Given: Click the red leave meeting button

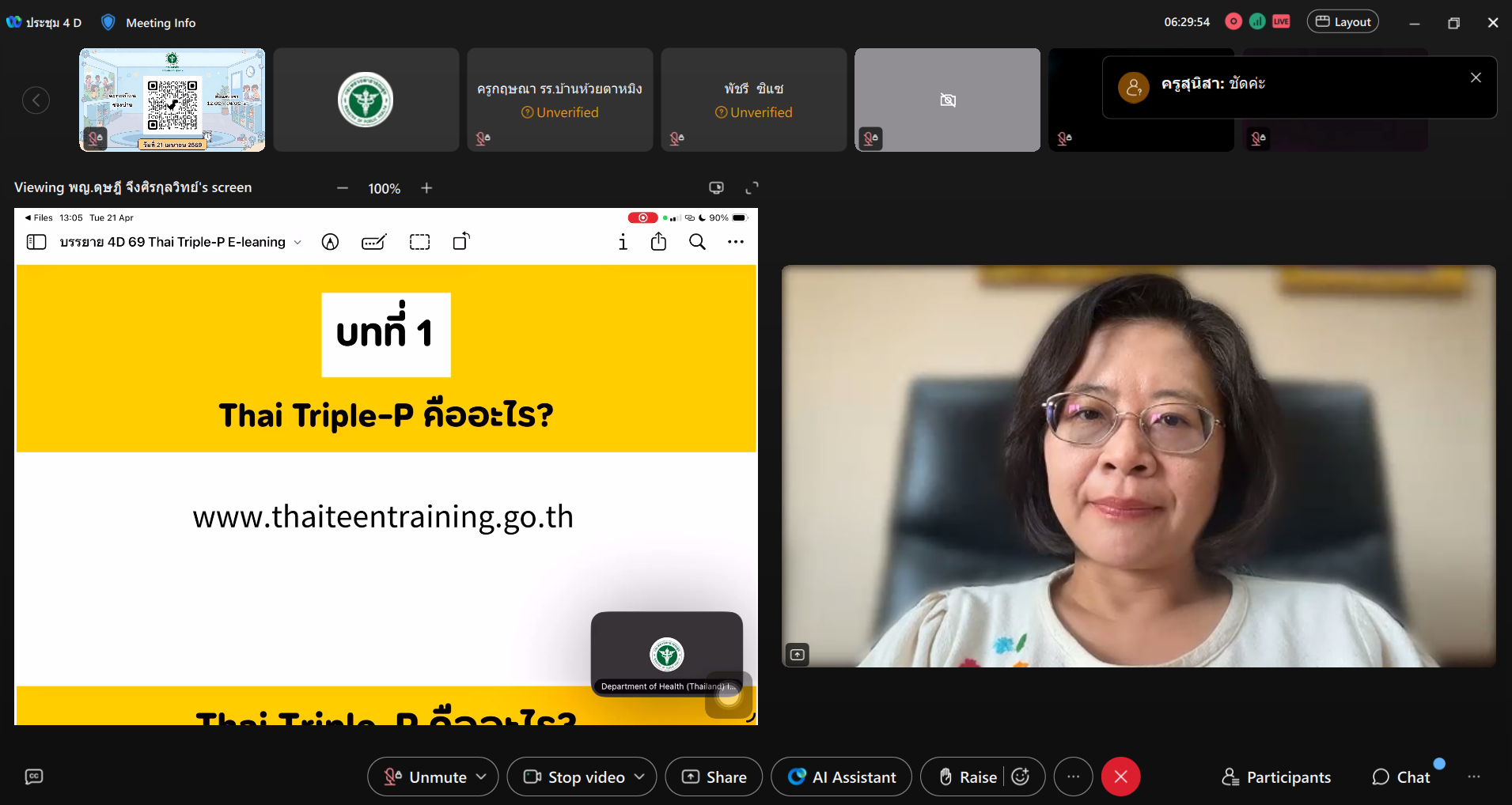Looking at the screenshot, I should click(1120, 777).
